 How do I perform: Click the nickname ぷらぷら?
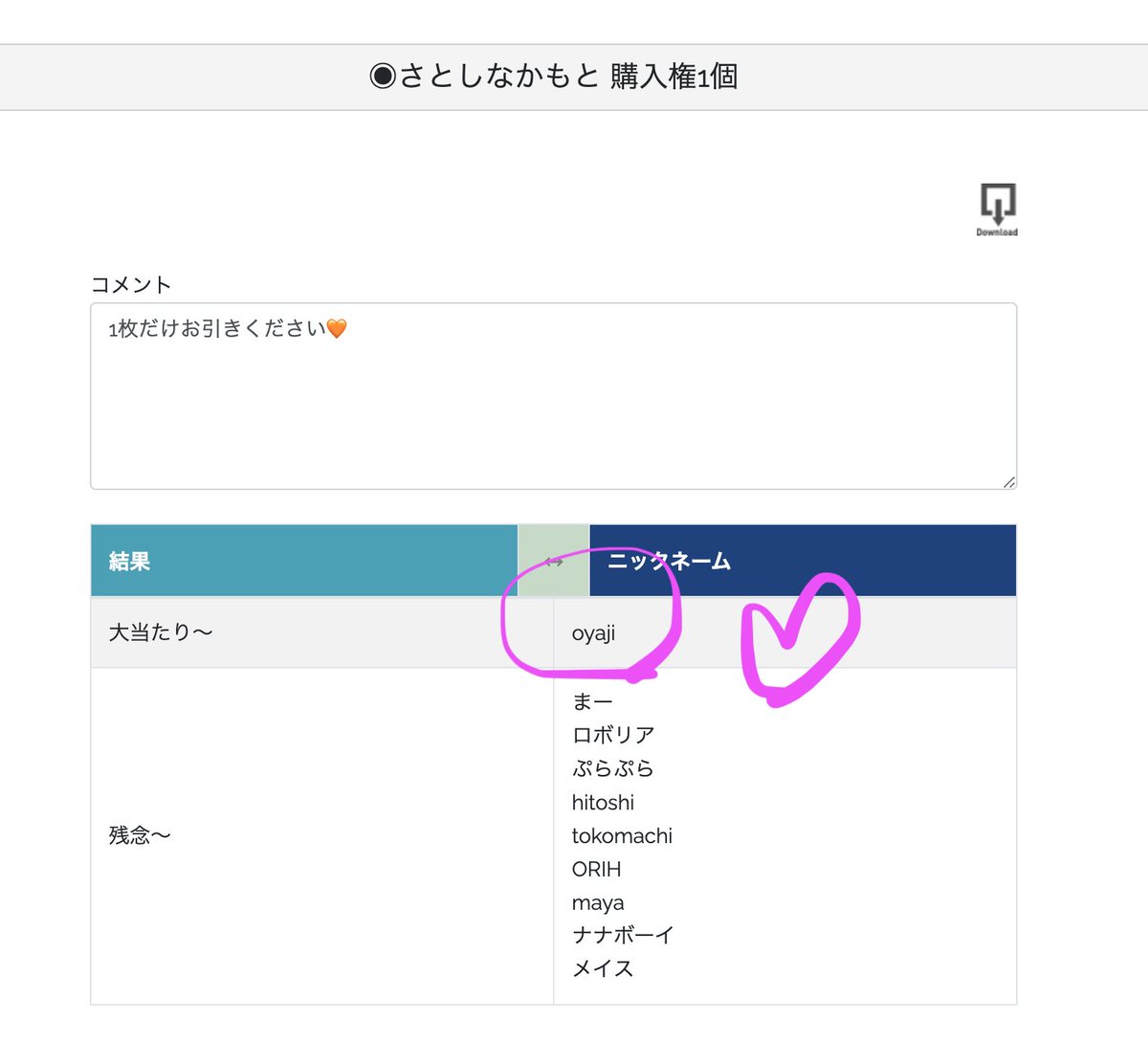click(613, 768)
